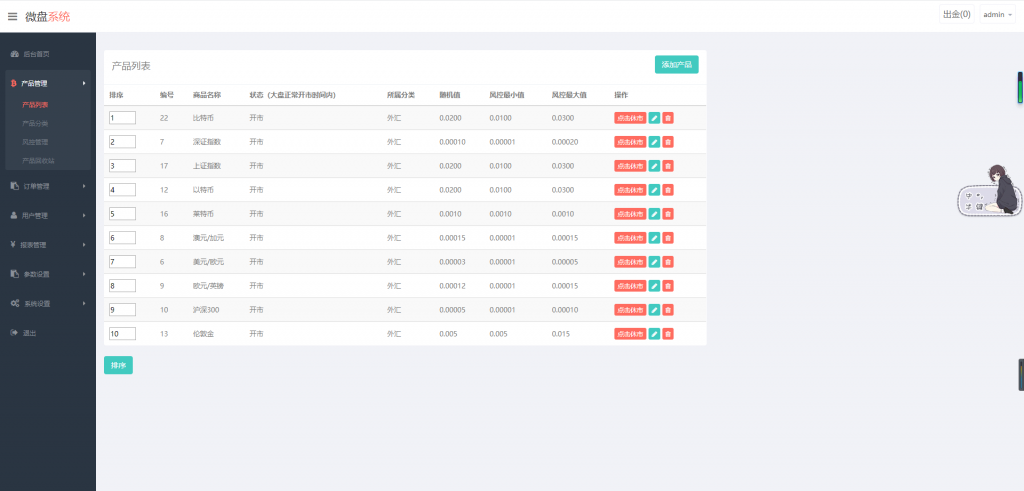
Task: Click product number 22 in the 编号 column
Action: tap(164, 118)
